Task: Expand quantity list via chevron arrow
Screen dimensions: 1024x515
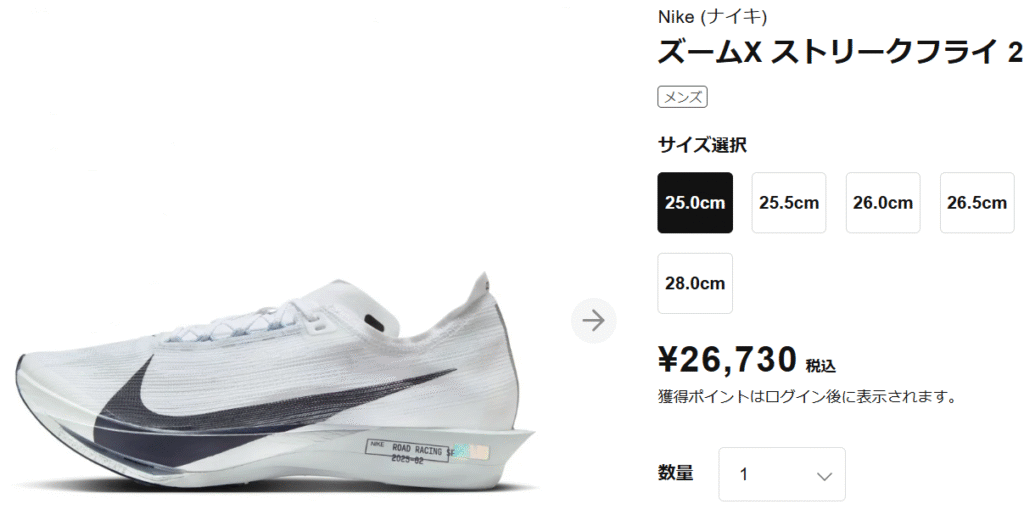Action: [825, 476]
